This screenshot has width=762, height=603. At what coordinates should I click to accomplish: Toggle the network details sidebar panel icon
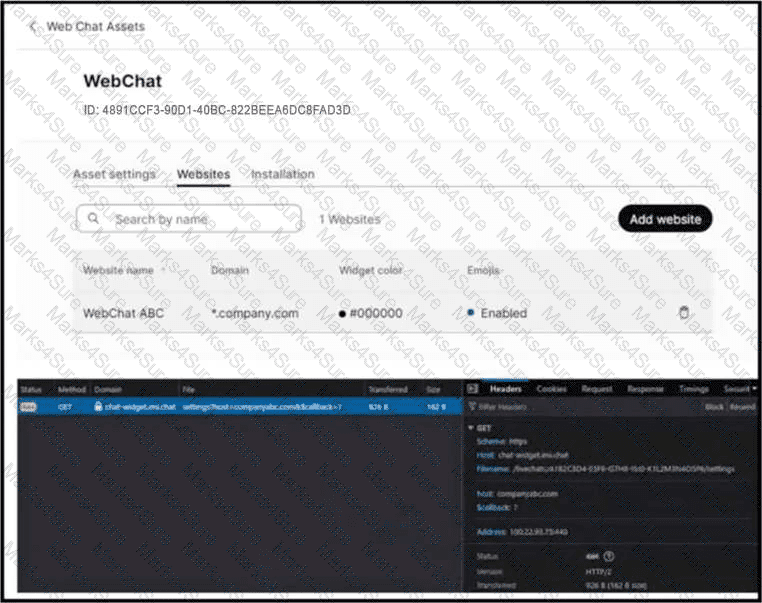click(x=472, y=389)
